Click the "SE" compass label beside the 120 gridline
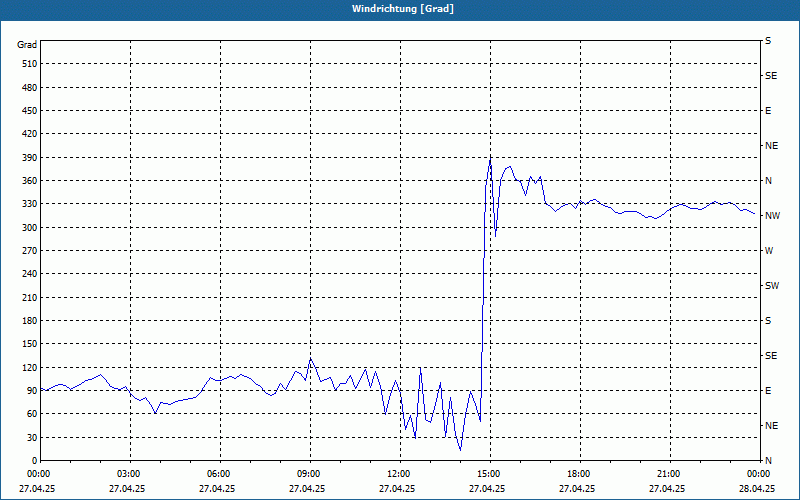This screenshot has width=800, height=500. 771,356
